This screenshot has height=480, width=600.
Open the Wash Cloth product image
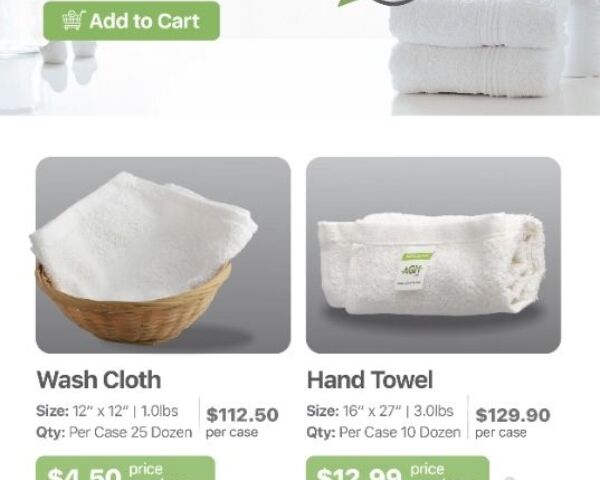point(163,255)
